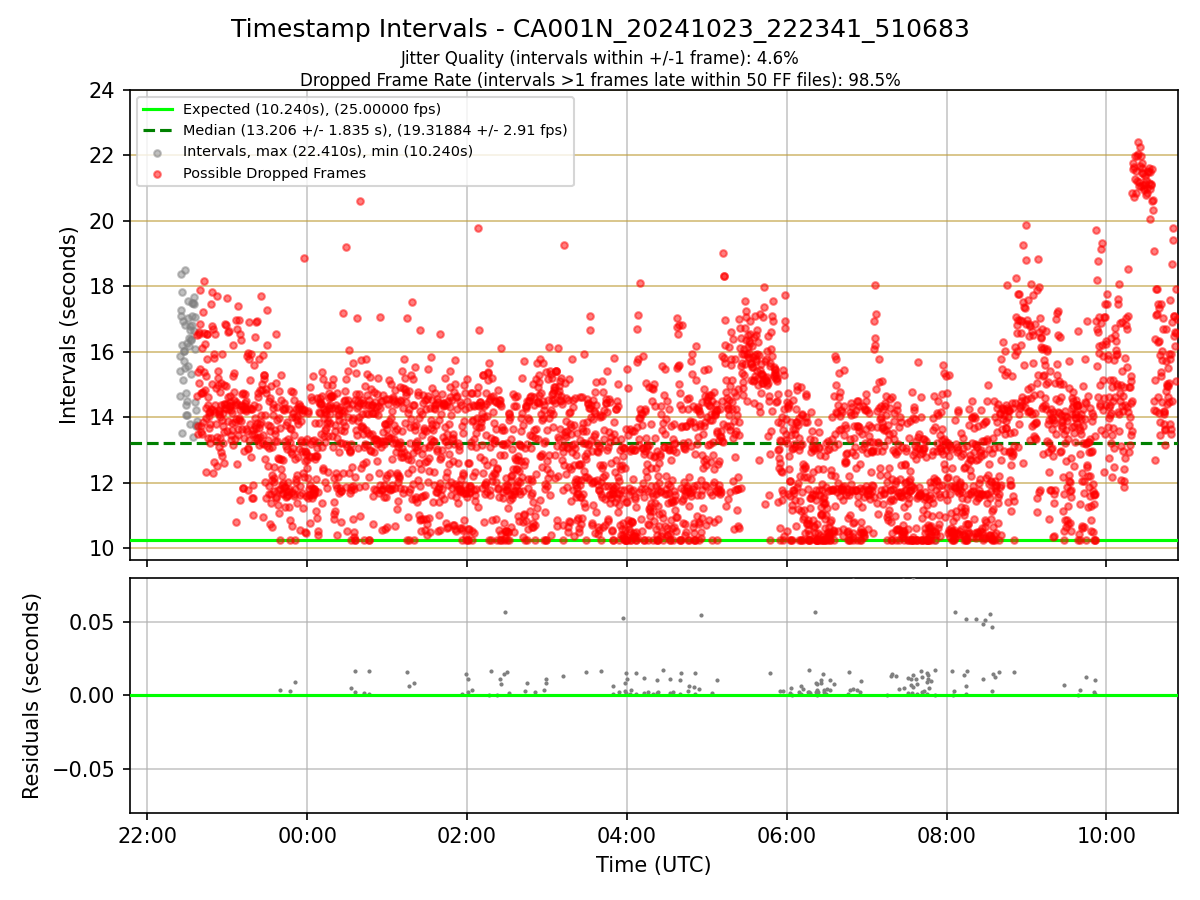1200x900 pixels.
Task: Click the 04:00 x-axis tick label
Action: tap(627, 835)
